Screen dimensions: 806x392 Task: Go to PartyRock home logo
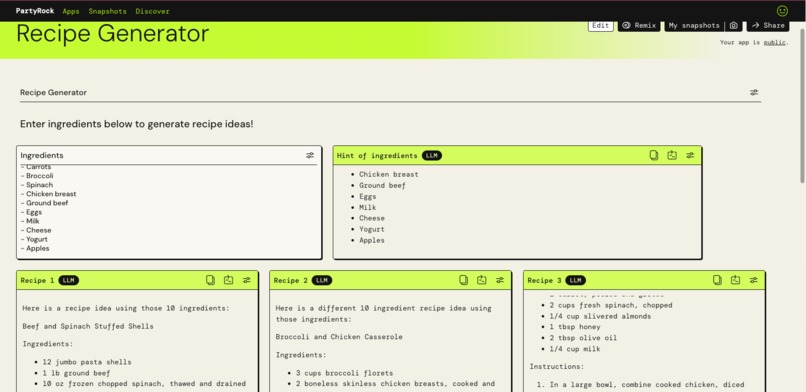(35, 11)
